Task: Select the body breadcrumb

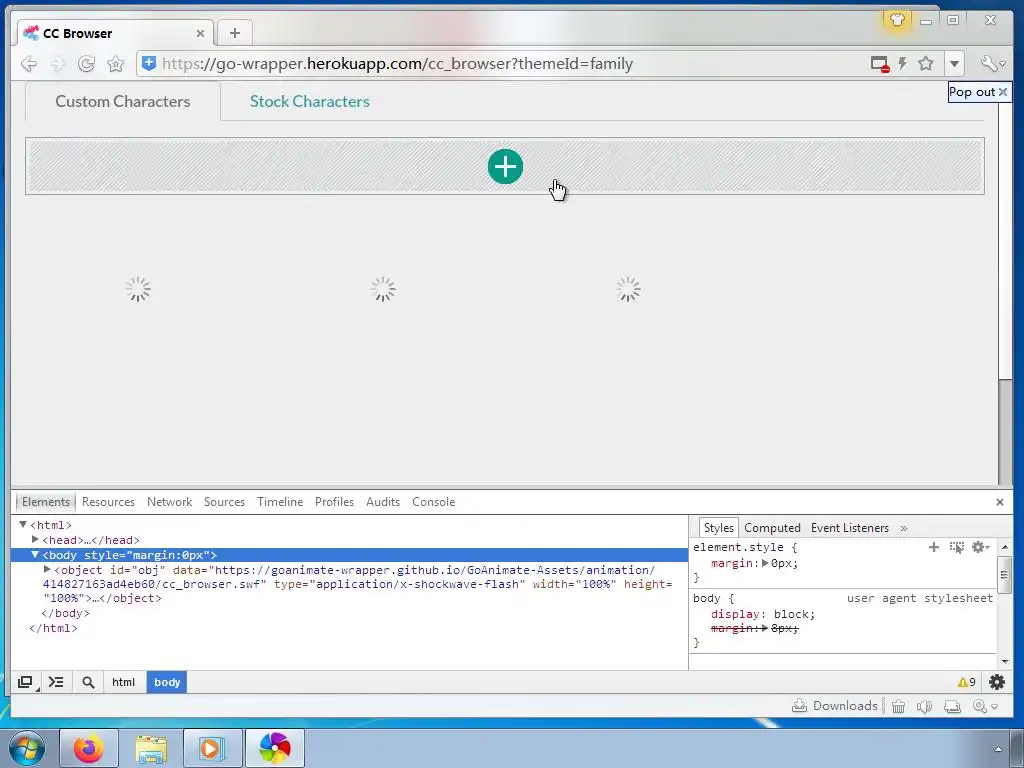Action: (x=167, y=682)
